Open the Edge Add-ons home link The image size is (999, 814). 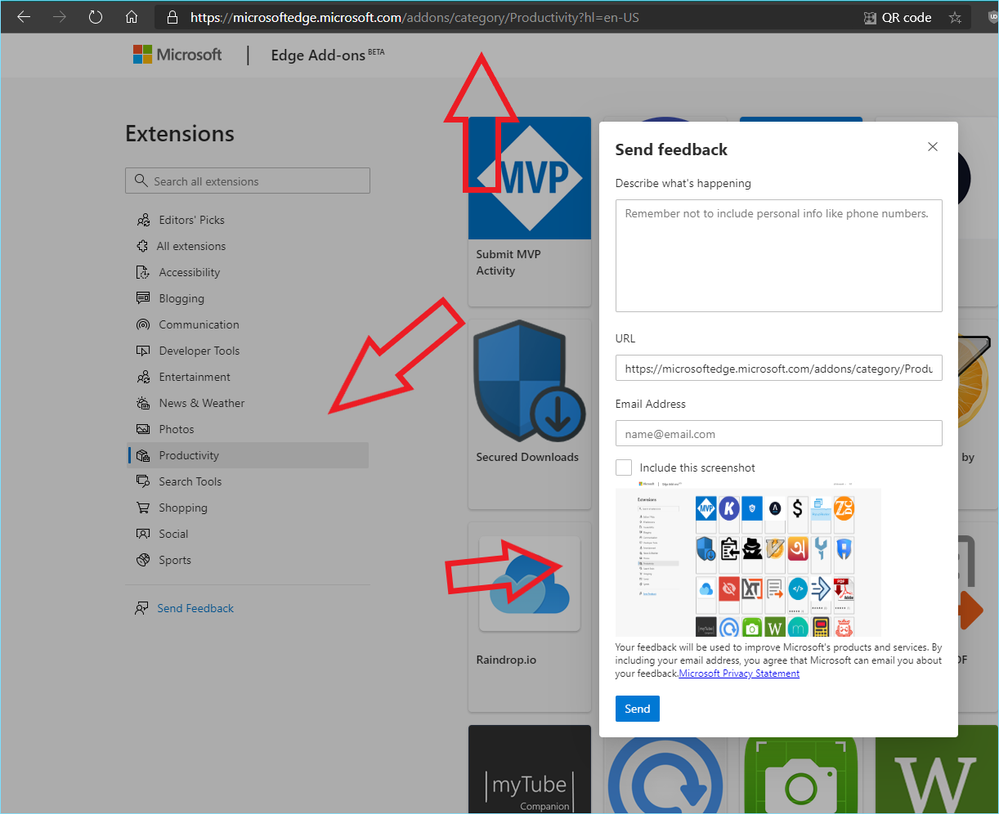click(x=327, y=55)
